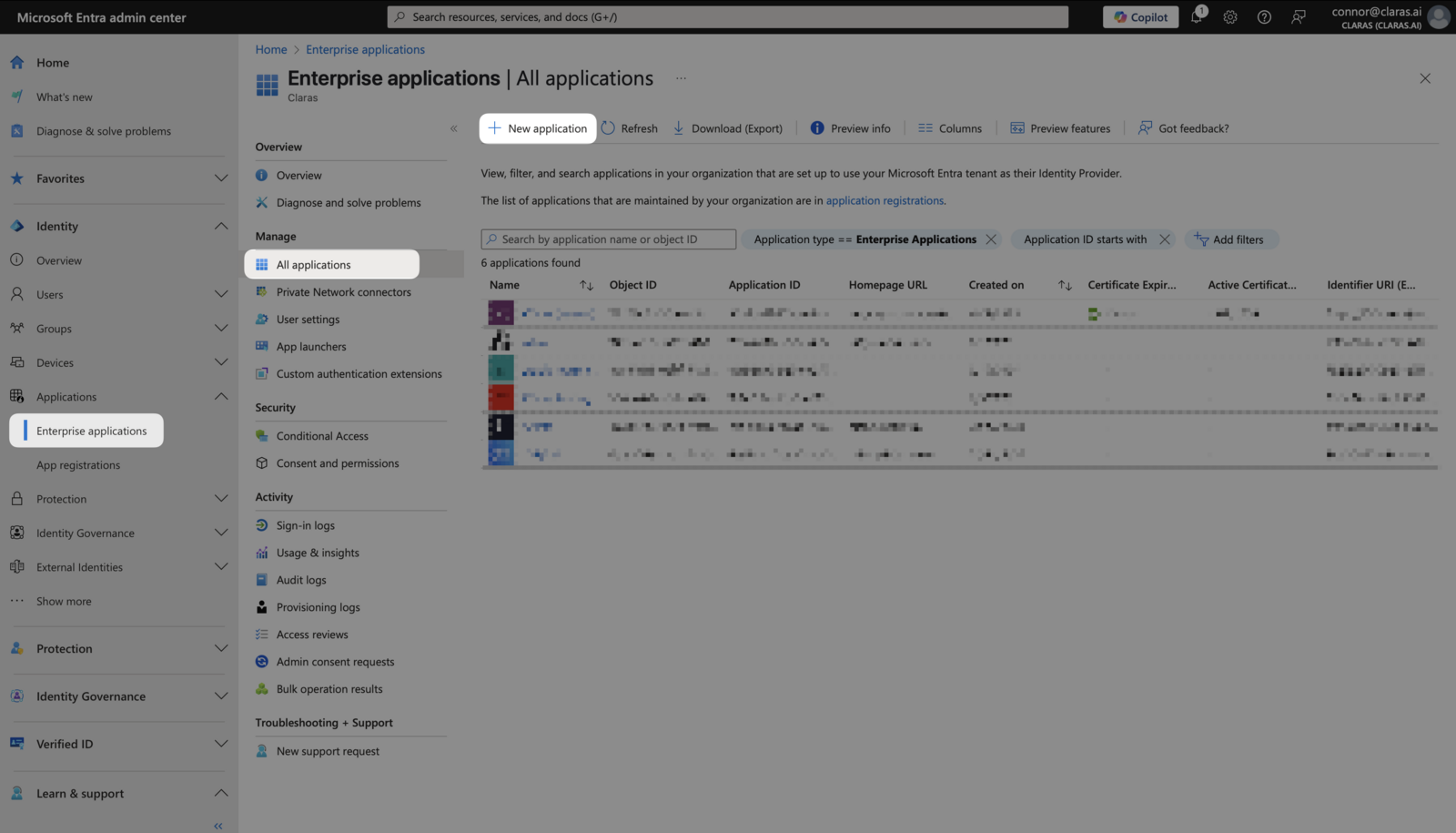Open the more options ellipsis beside title
Screen dimensions: 1456x833
[681, 78]
